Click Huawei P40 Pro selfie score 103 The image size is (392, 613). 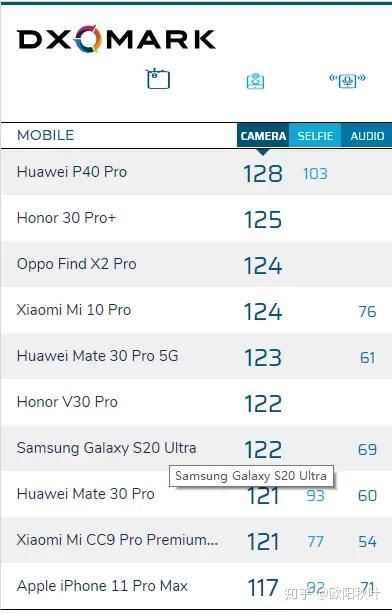(x=315, y=174)
